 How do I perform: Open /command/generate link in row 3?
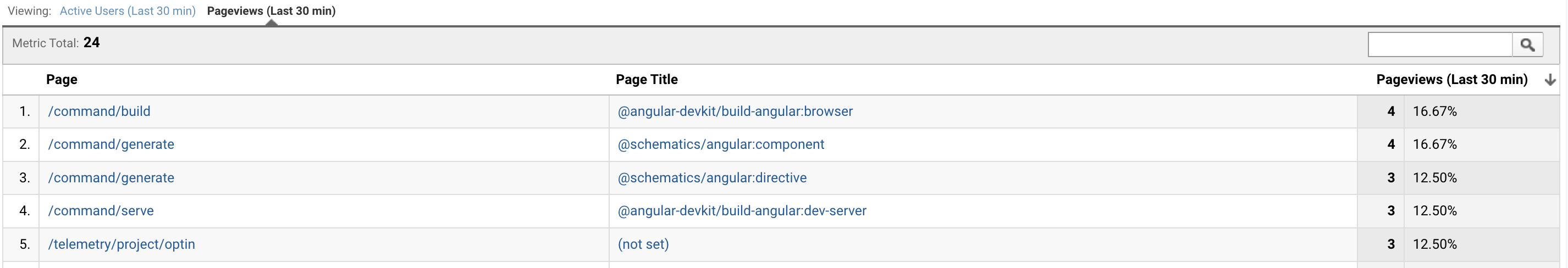pos(111,177)
